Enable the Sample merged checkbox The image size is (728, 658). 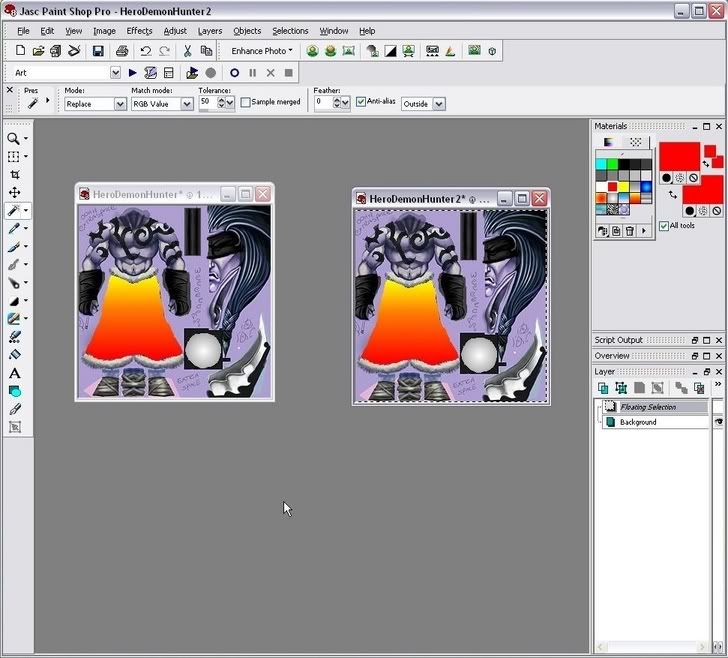pos(246,102)
